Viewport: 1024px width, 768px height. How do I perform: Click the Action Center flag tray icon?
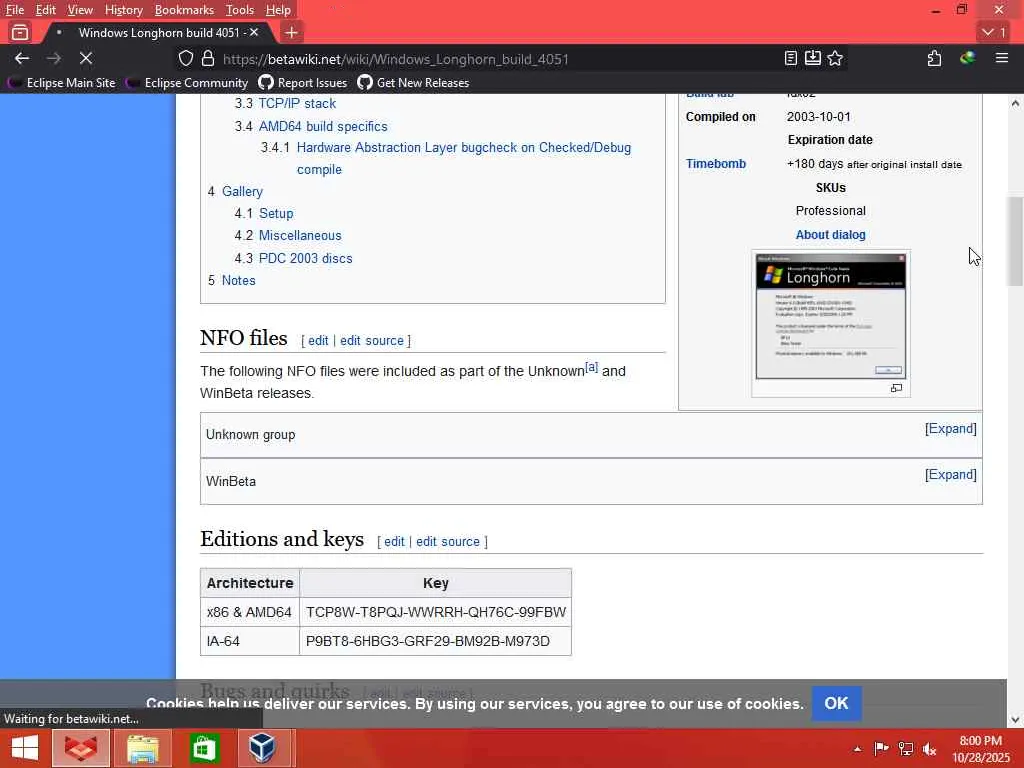pos(881,749)
